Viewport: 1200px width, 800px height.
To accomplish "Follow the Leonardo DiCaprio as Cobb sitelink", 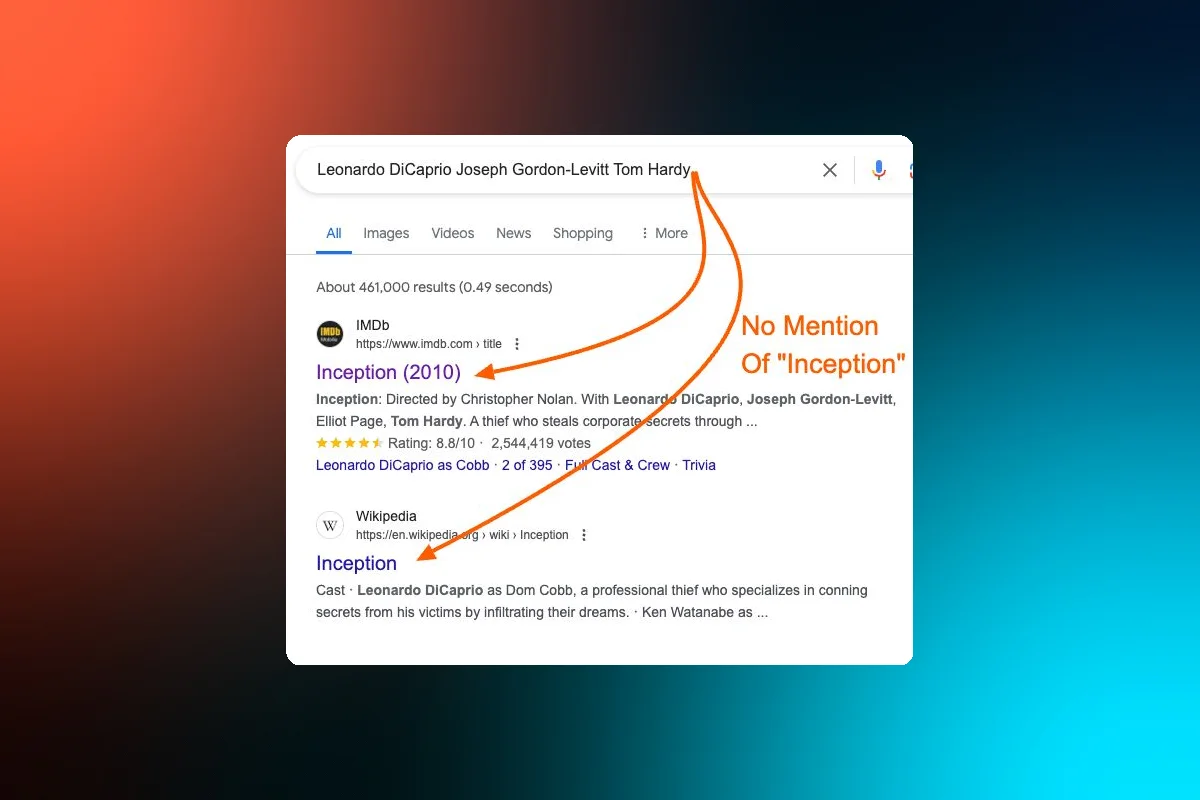I will click(403, 465).
